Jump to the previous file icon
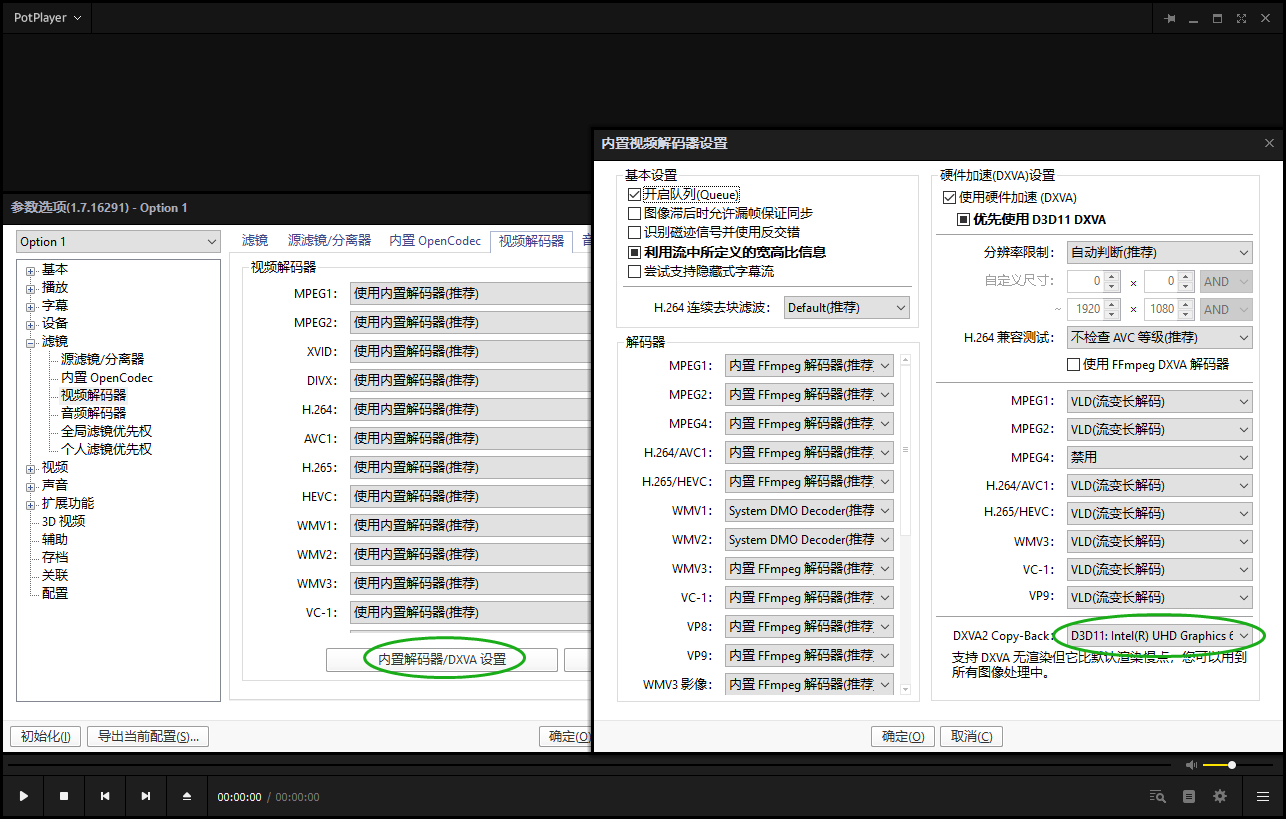This screenshot has height=819, width=1286. coord(105,796)
